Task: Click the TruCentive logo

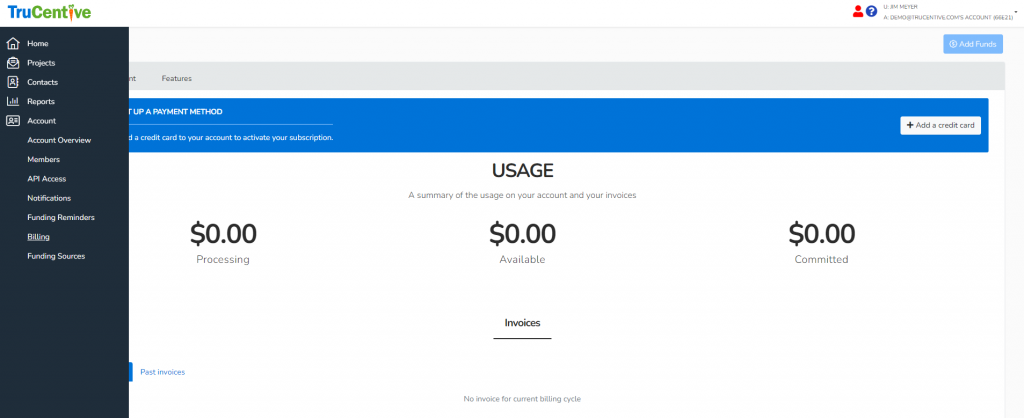Action: pyautogui.click(x=49, y=12)
